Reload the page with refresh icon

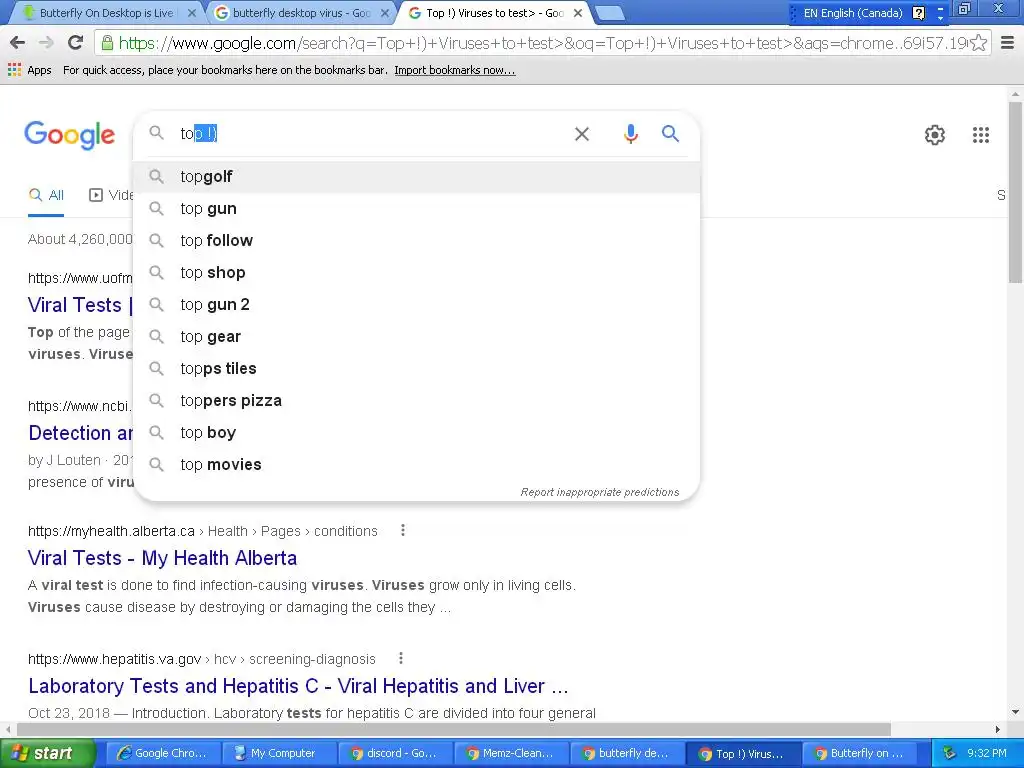coord(76,43)
